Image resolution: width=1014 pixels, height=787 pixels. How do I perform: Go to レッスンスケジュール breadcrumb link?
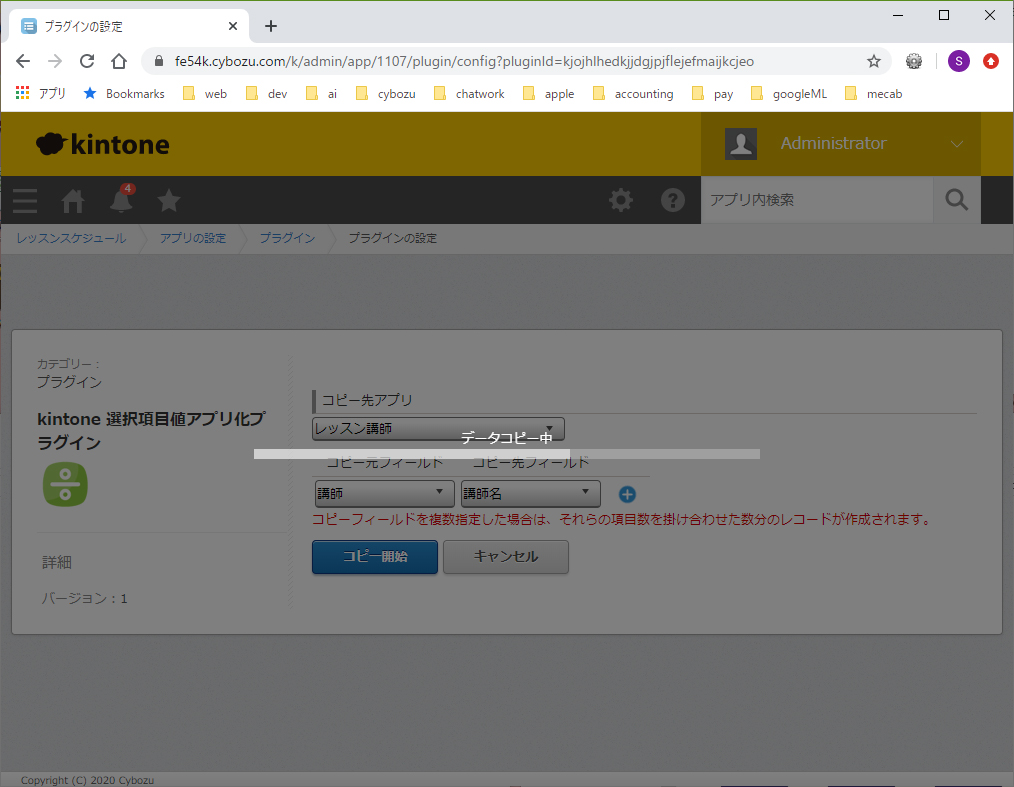coord(71,238)
